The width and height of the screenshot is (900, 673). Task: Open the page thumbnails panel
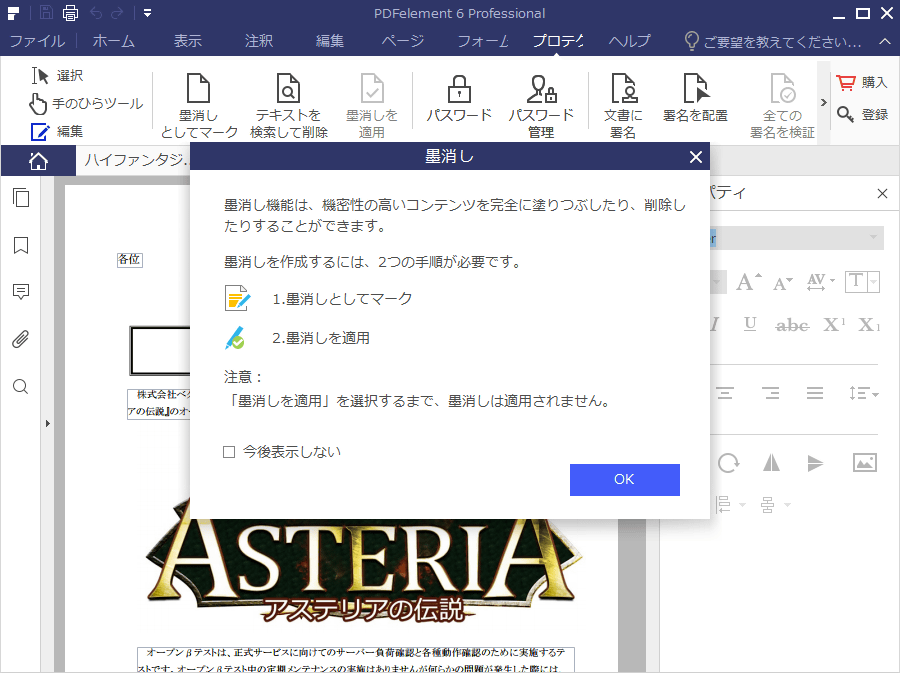pyautogui.click(x=21, y=198)
